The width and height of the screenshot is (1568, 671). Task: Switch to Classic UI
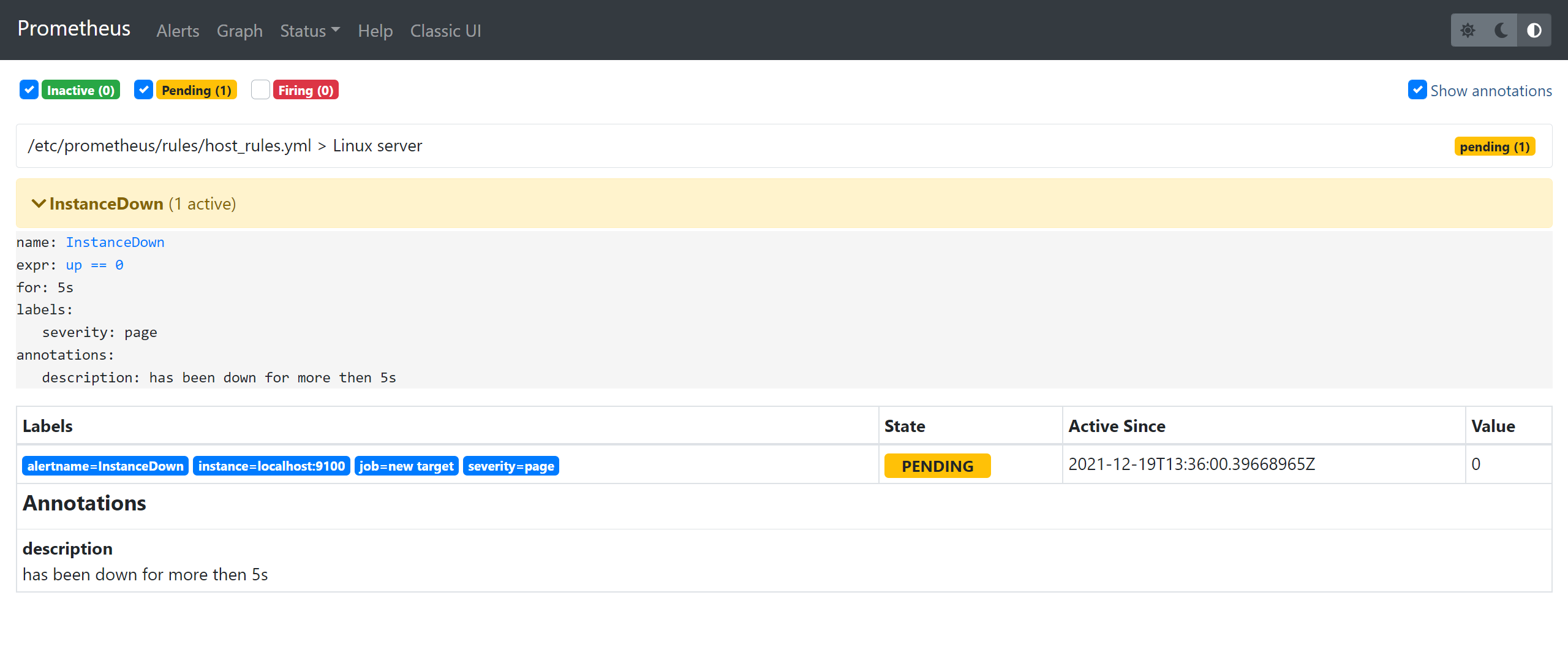(x=445, y=31)
